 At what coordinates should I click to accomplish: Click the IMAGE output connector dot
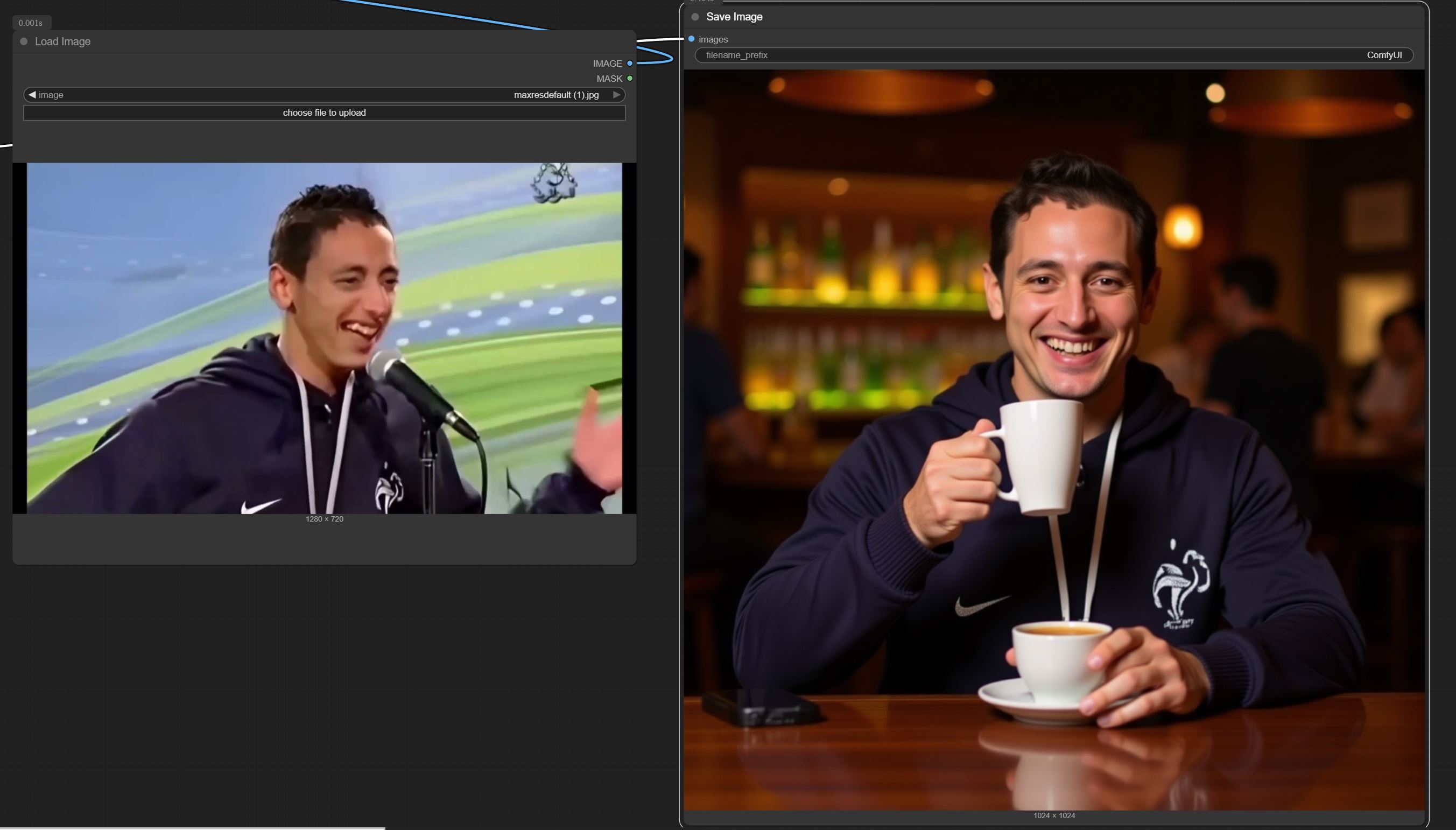[630, 64]
